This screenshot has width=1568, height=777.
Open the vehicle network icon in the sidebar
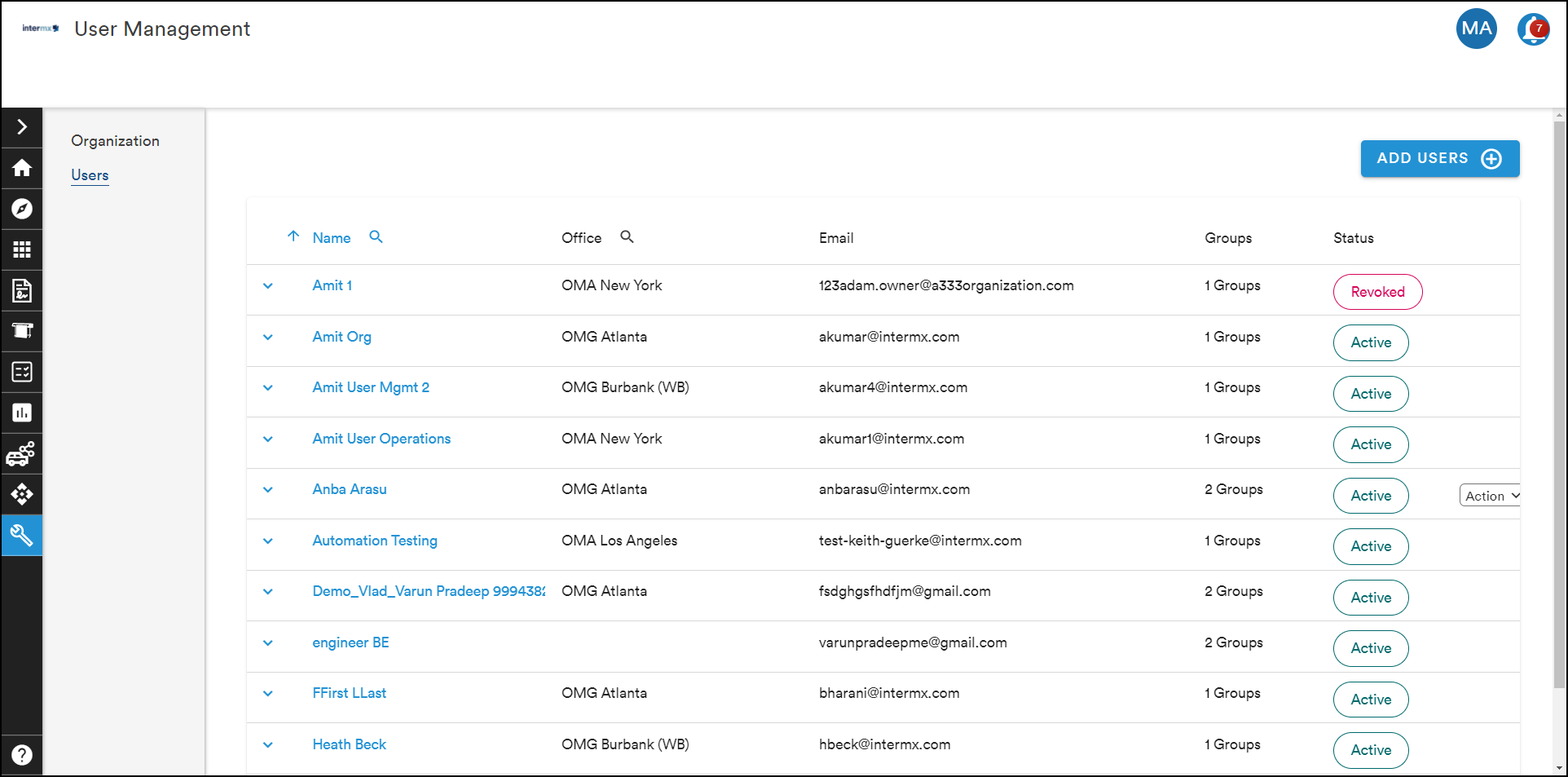[x=22, y=453]
